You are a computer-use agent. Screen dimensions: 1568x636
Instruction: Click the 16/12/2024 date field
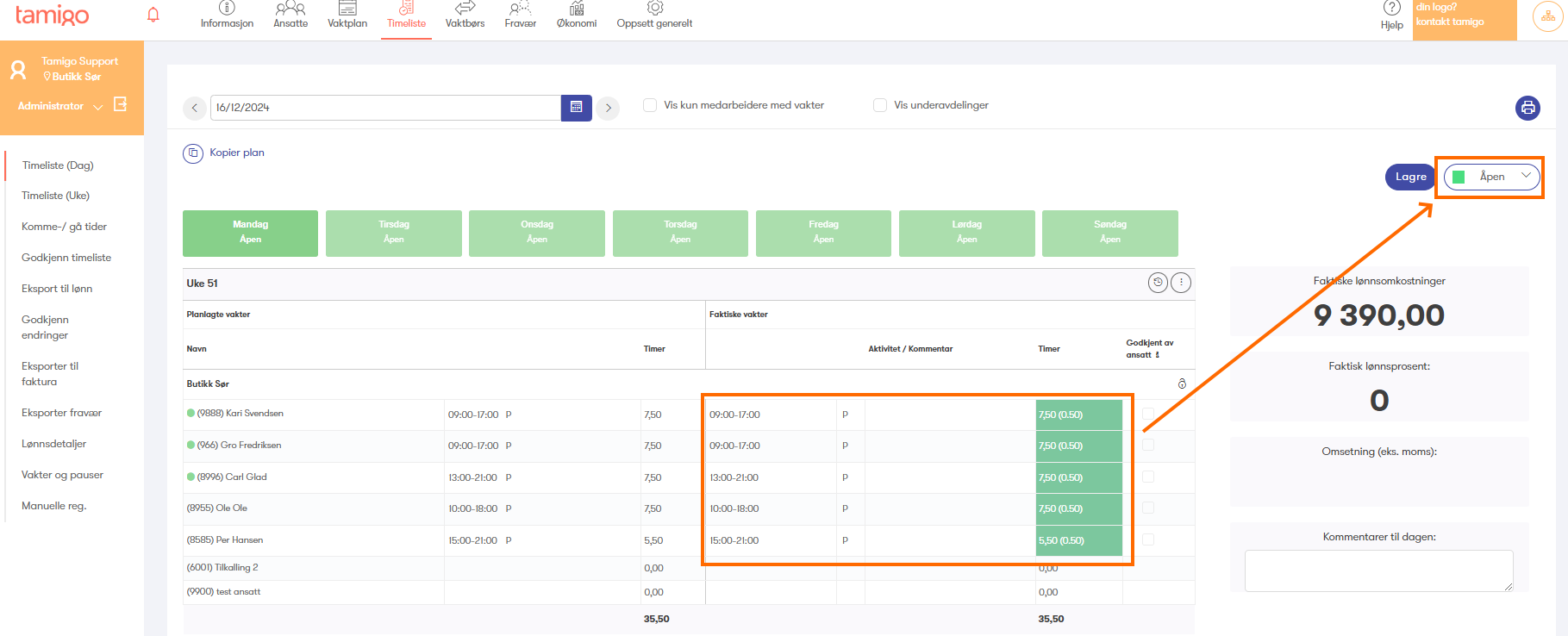pos(384,108)
